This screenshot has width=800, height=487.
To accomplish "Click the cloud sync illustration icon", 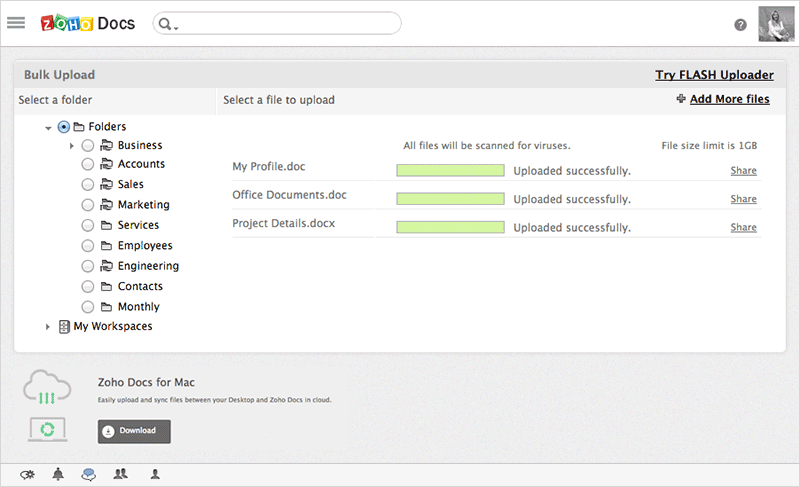I will pyautogui.click(x=47, y=388).
